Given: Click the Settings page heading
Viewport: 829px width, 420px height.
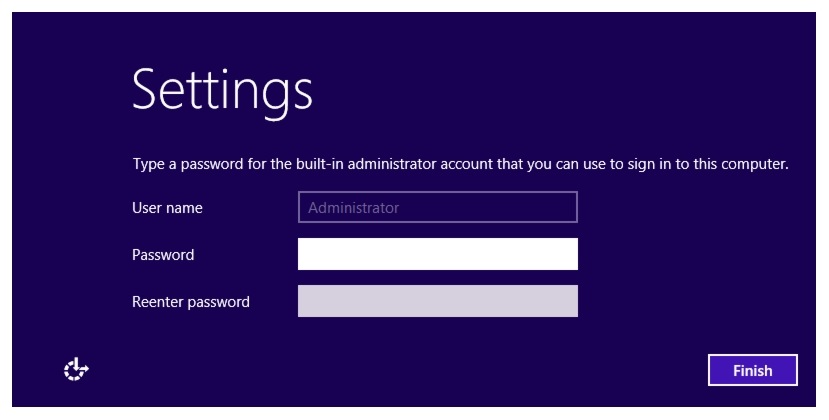Looking at the screenshot, I should [x=222, y=90].
